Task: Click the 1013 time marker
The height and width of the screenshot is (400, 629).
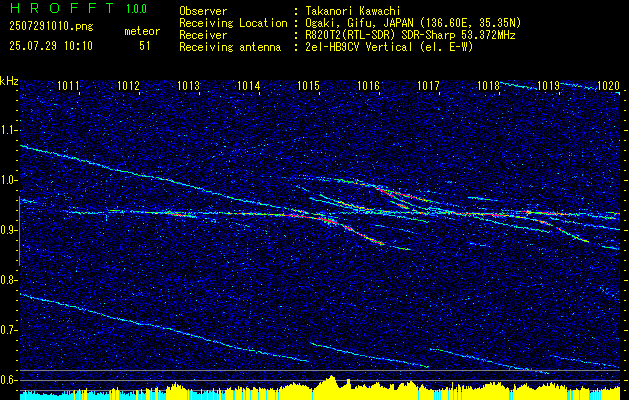Action: pyautogui.click(x=189, y=85)
